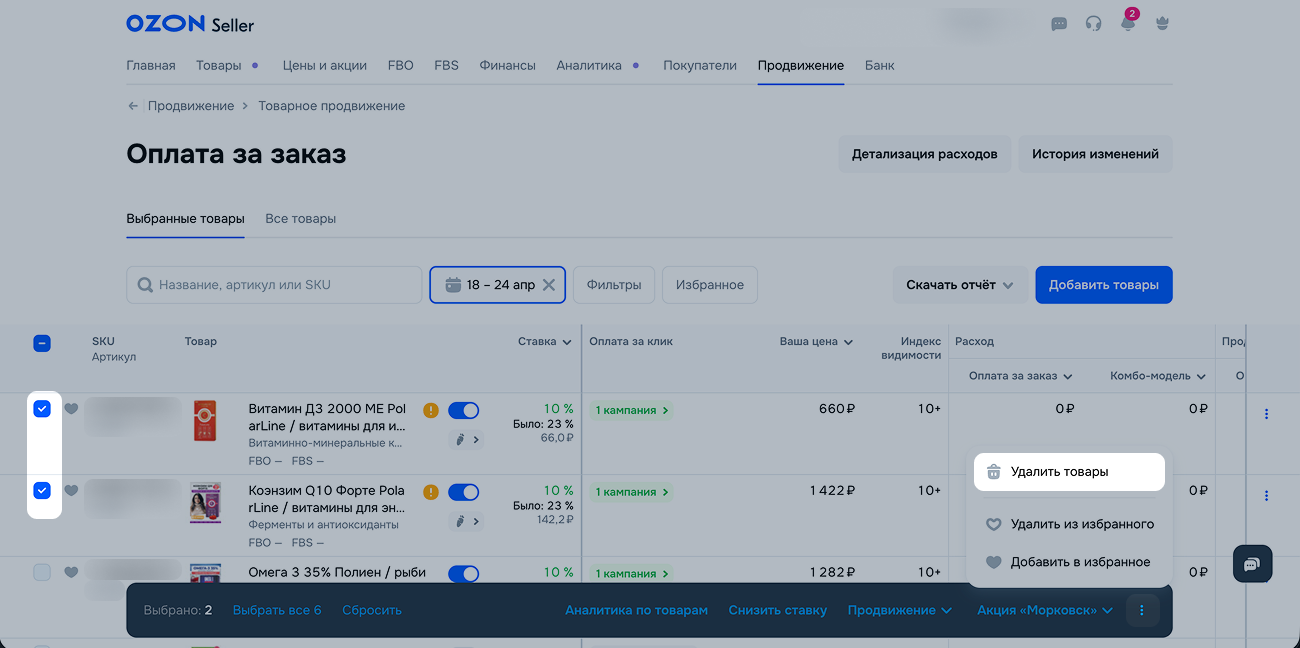The image size is (1300, 648).
Task: Tick the checkbox for Омега 3 product
Action: point(42,572)
